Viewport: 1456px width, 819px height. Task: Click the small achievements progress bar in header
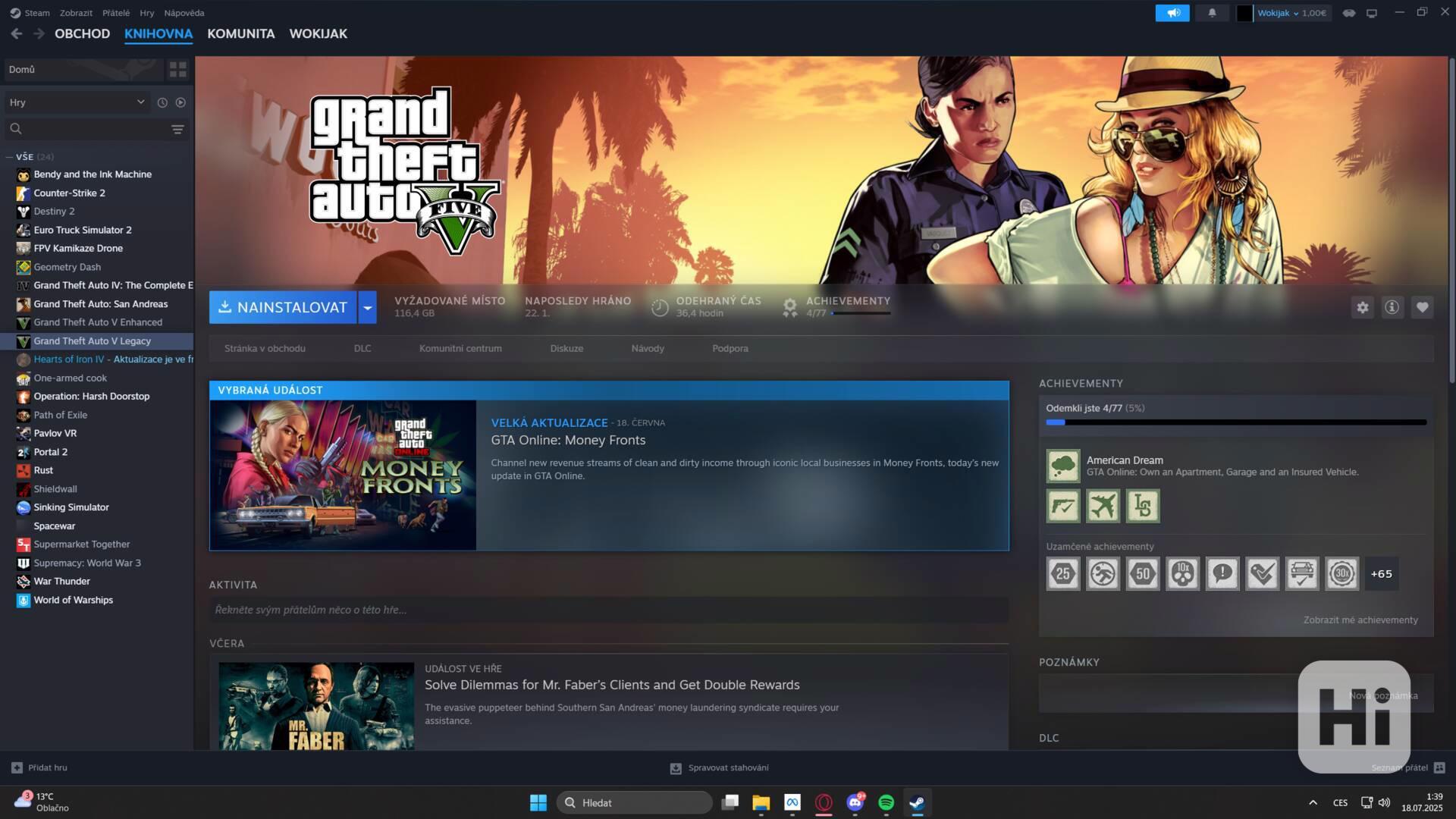861,313
